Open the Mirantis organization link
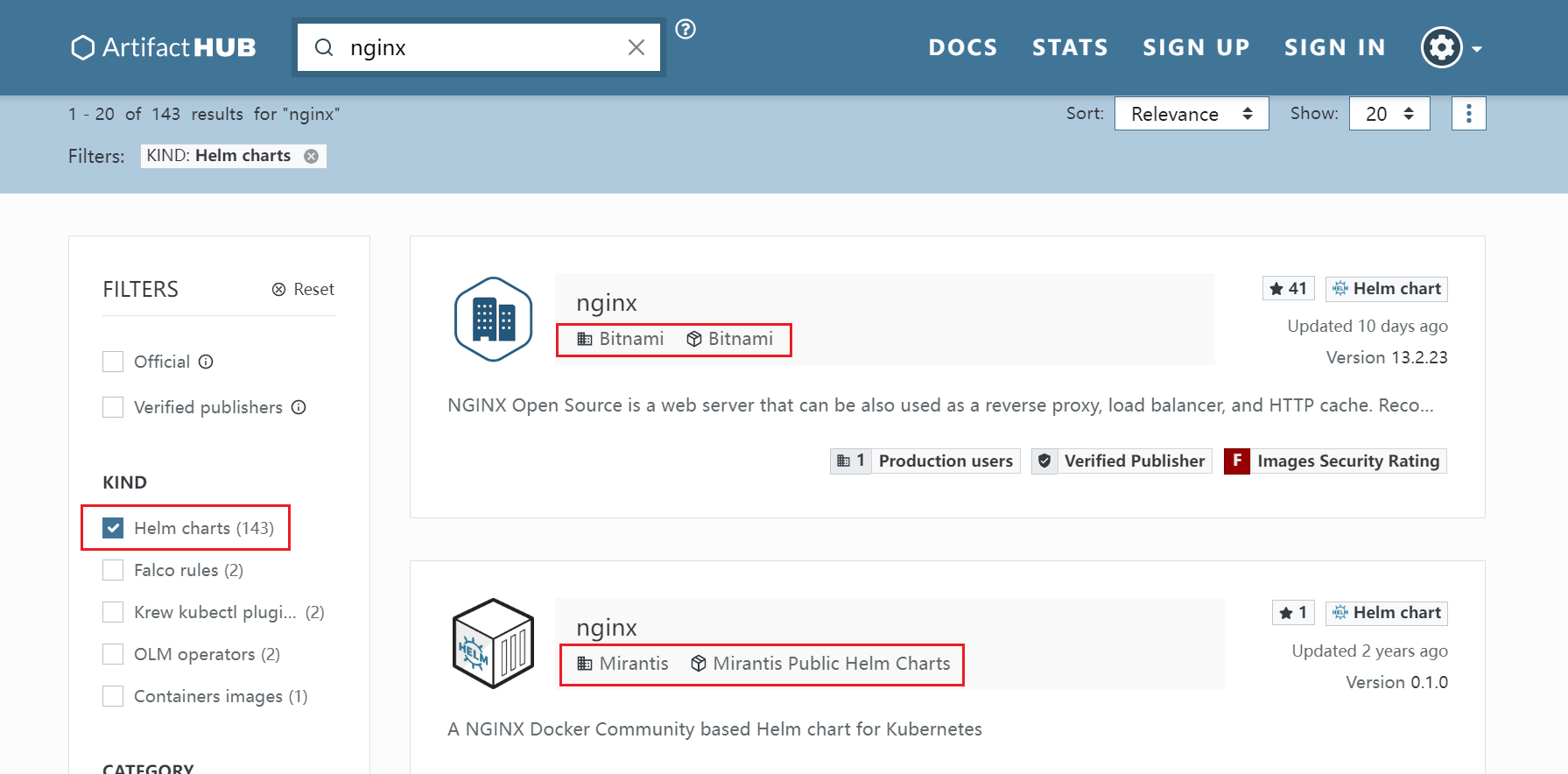The width and height of the screenshot is (1568, 774). 622,664
